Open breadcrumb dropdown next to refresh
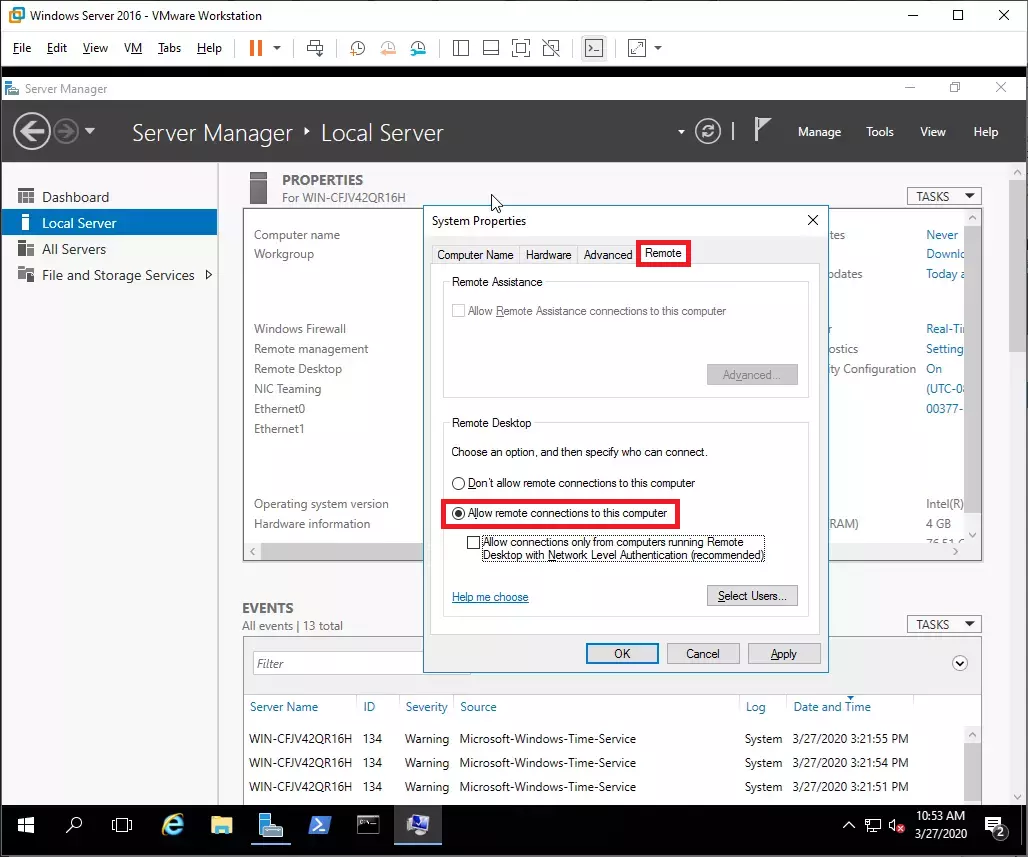 point(681,132)
